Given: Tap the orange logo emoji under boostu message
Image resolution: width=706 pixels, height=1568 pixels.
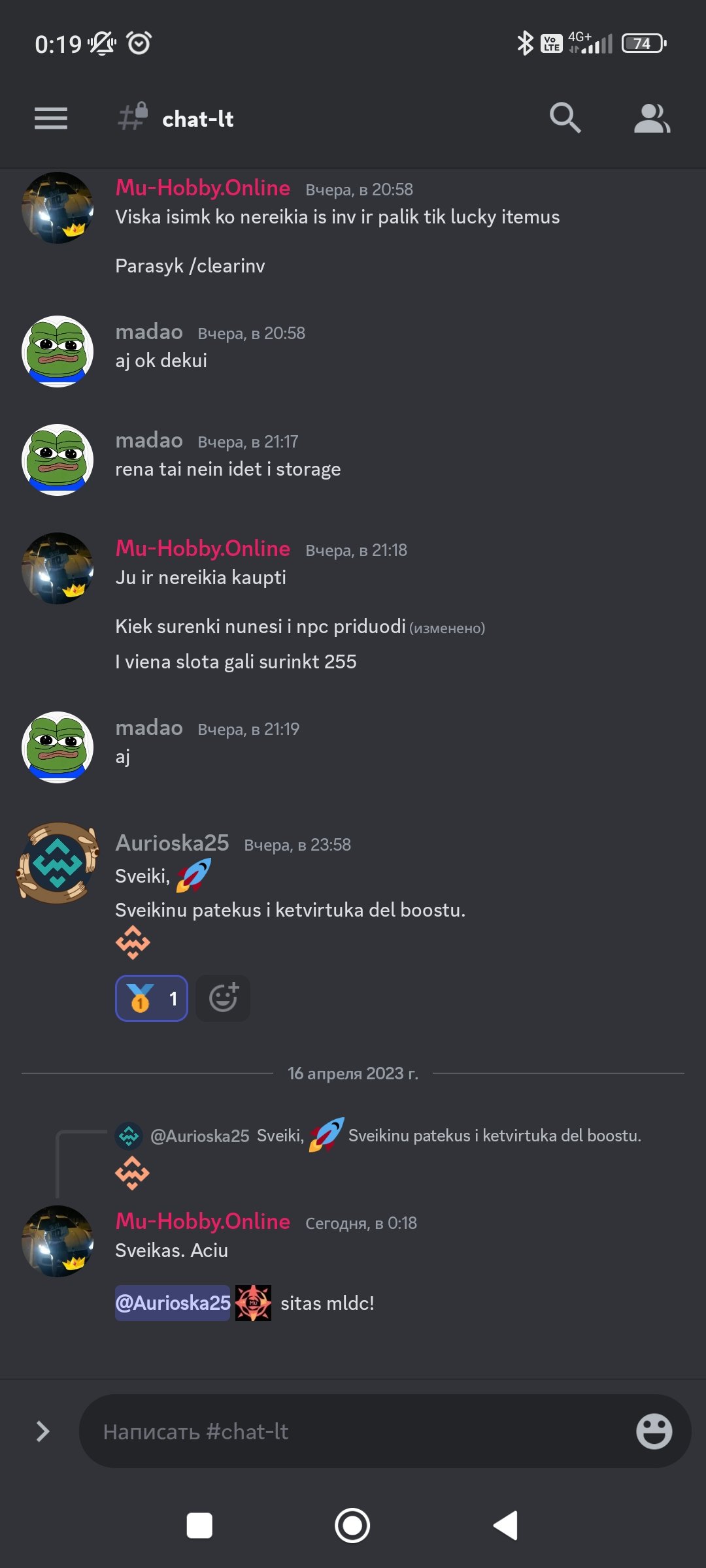Looking at the screenshot, I should [x=133, y=943].
